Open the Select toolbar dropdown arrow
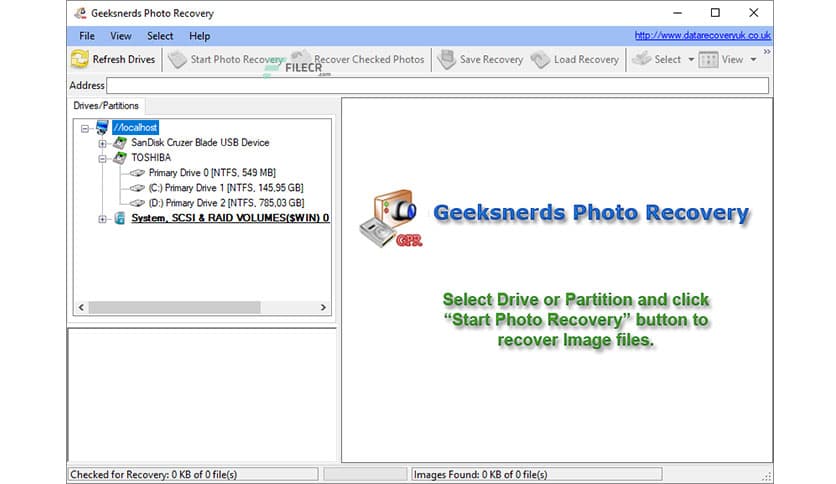836x484 pixels. [x=691, y=59]
